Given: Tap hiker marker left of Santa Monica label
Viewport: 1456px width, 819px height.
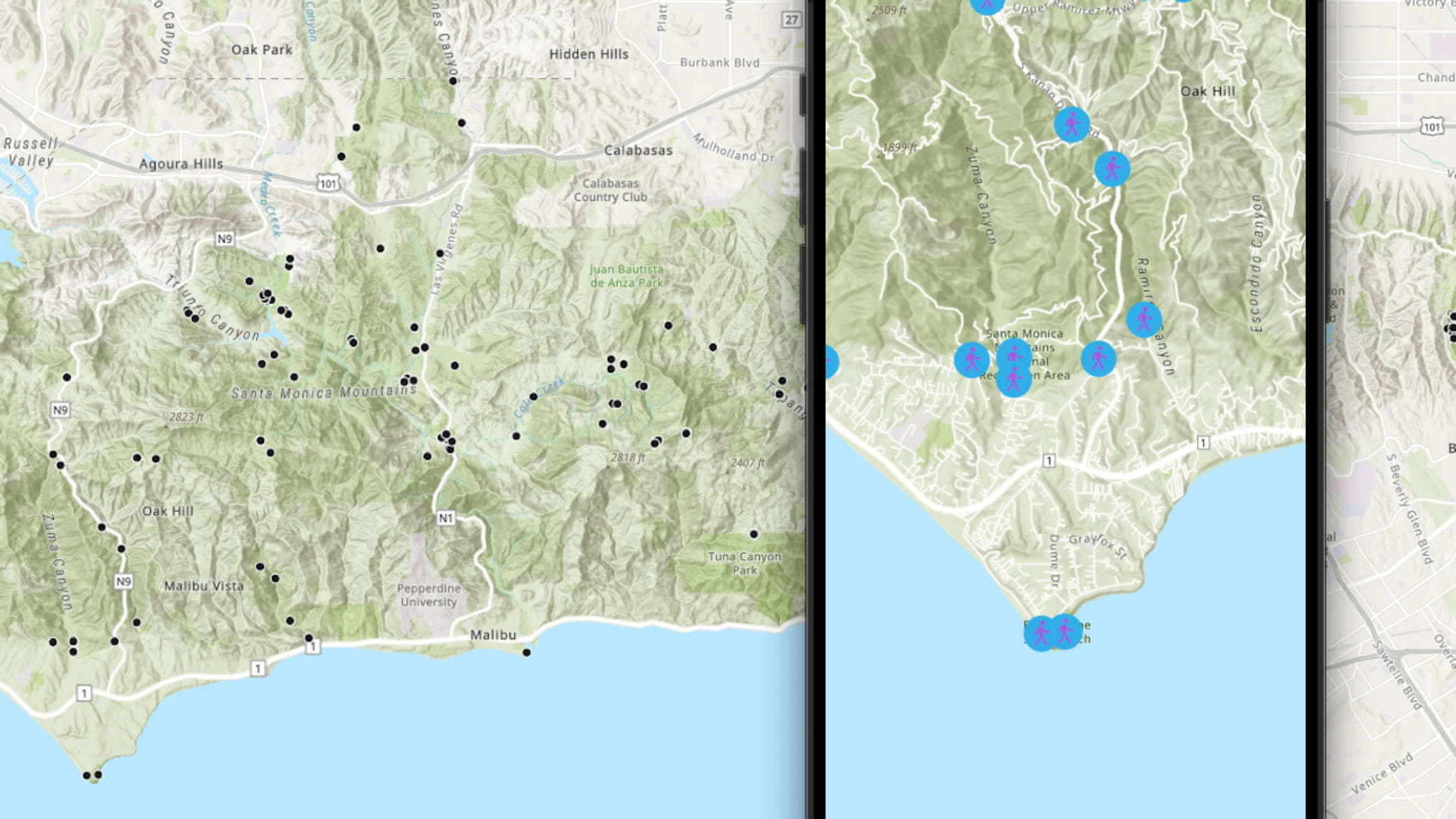Looking at the screenshot, I should pyautogui.click(x=971, y=359).
